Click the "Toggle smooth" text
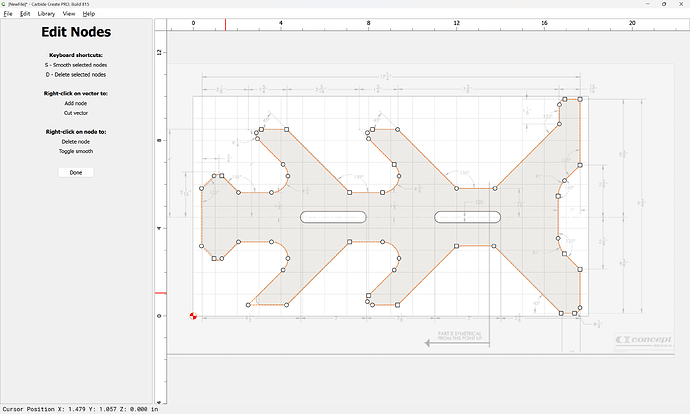The height and width of the screenshot is (414, 690). 76,151
